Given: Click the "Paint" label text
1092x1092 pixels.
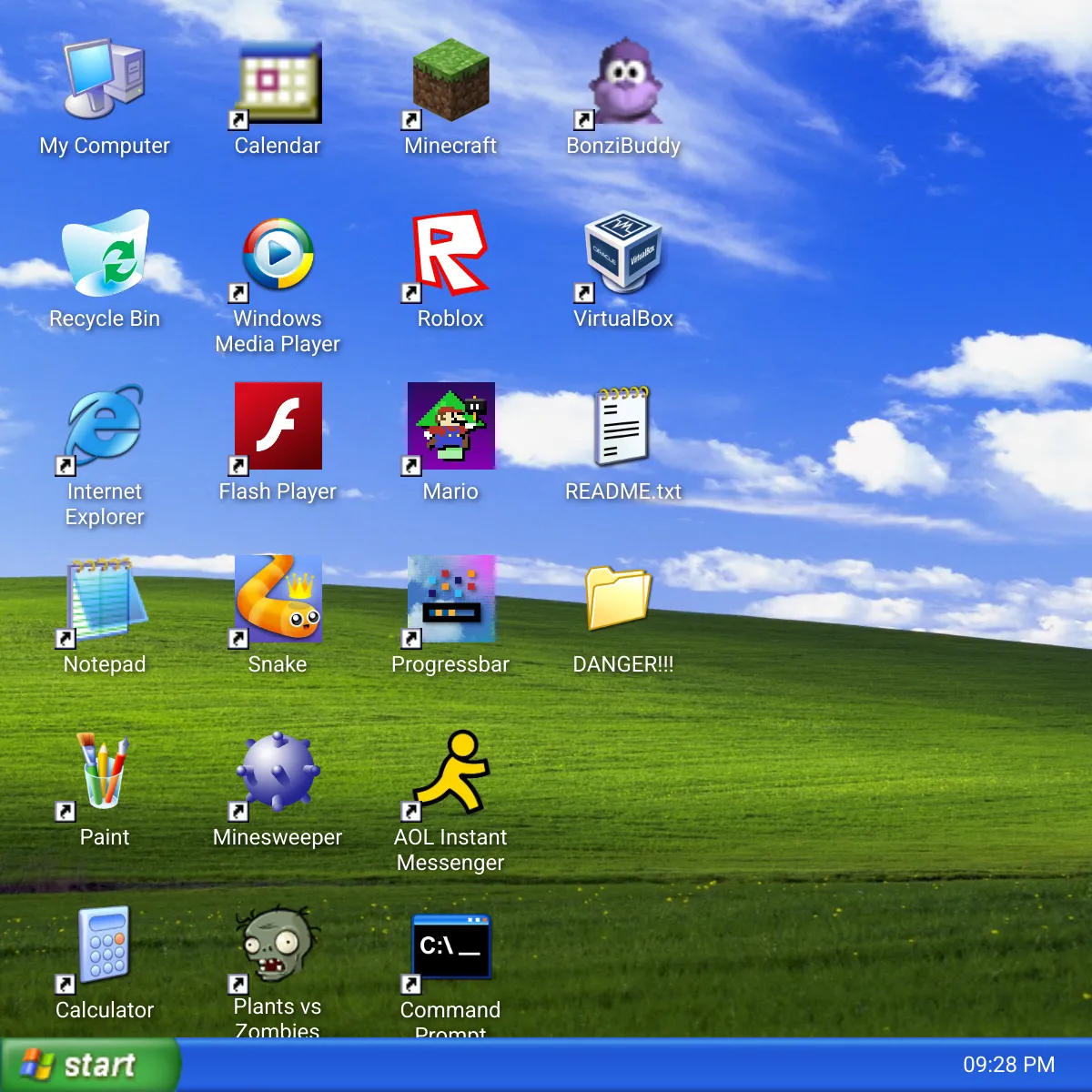Looking at the screenshot, I should pyautogui.click(x=105, y=837).
